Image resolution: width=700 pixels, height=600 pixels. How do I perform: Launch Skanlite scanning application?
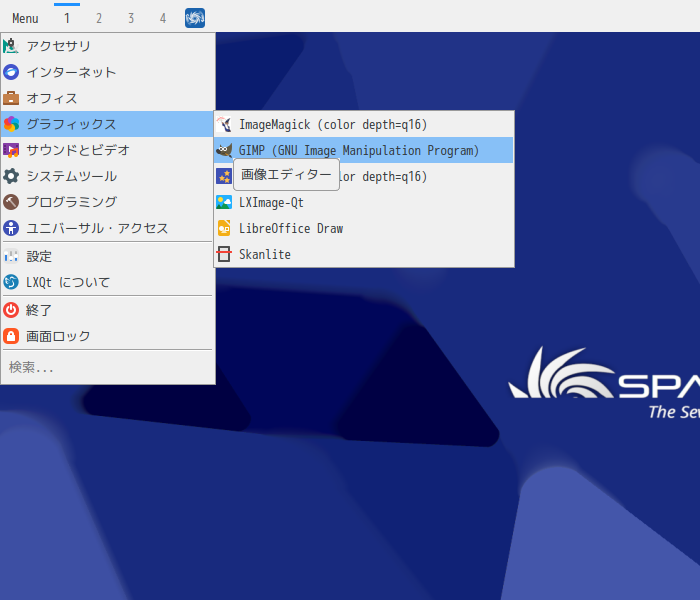point(364,254)
